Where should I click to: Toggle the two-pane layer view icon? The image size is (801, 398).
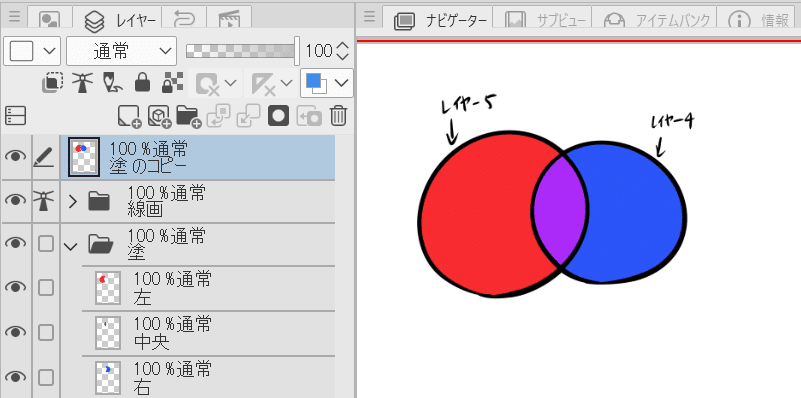(15, 116)
